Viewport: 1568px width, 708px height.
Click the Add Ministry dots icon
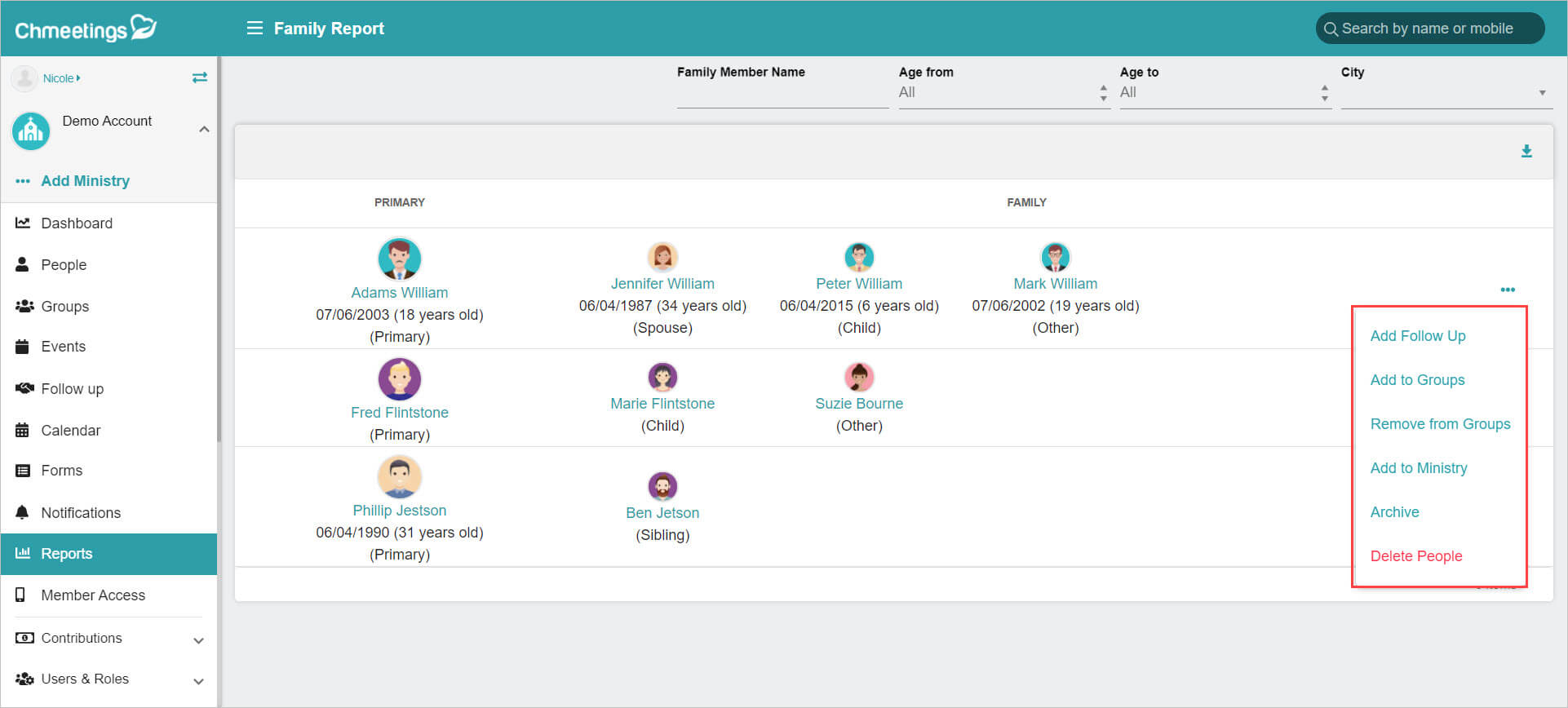(23, 181)
